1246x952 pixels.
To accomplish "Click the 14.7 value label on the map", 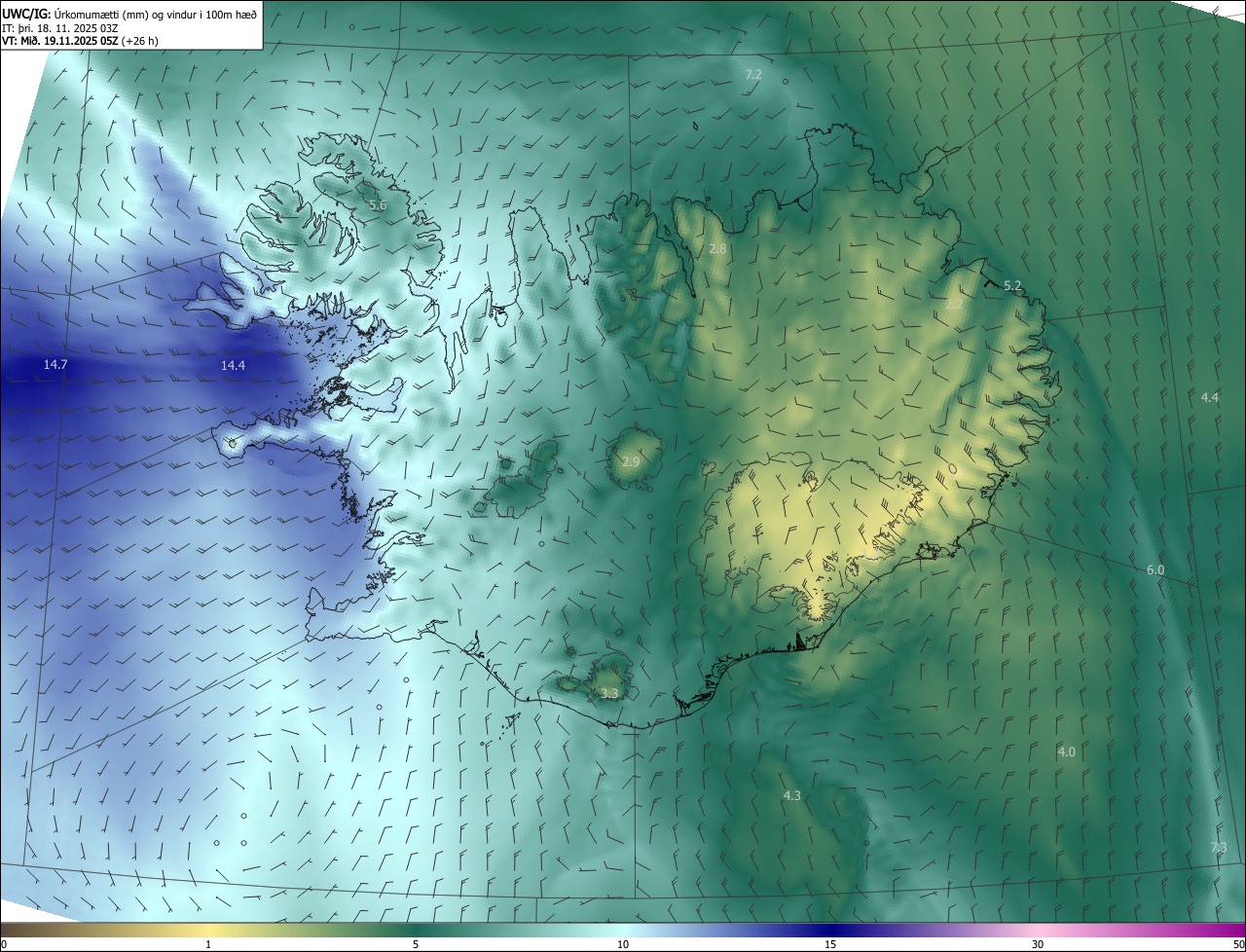I will (x=55, y=364).
